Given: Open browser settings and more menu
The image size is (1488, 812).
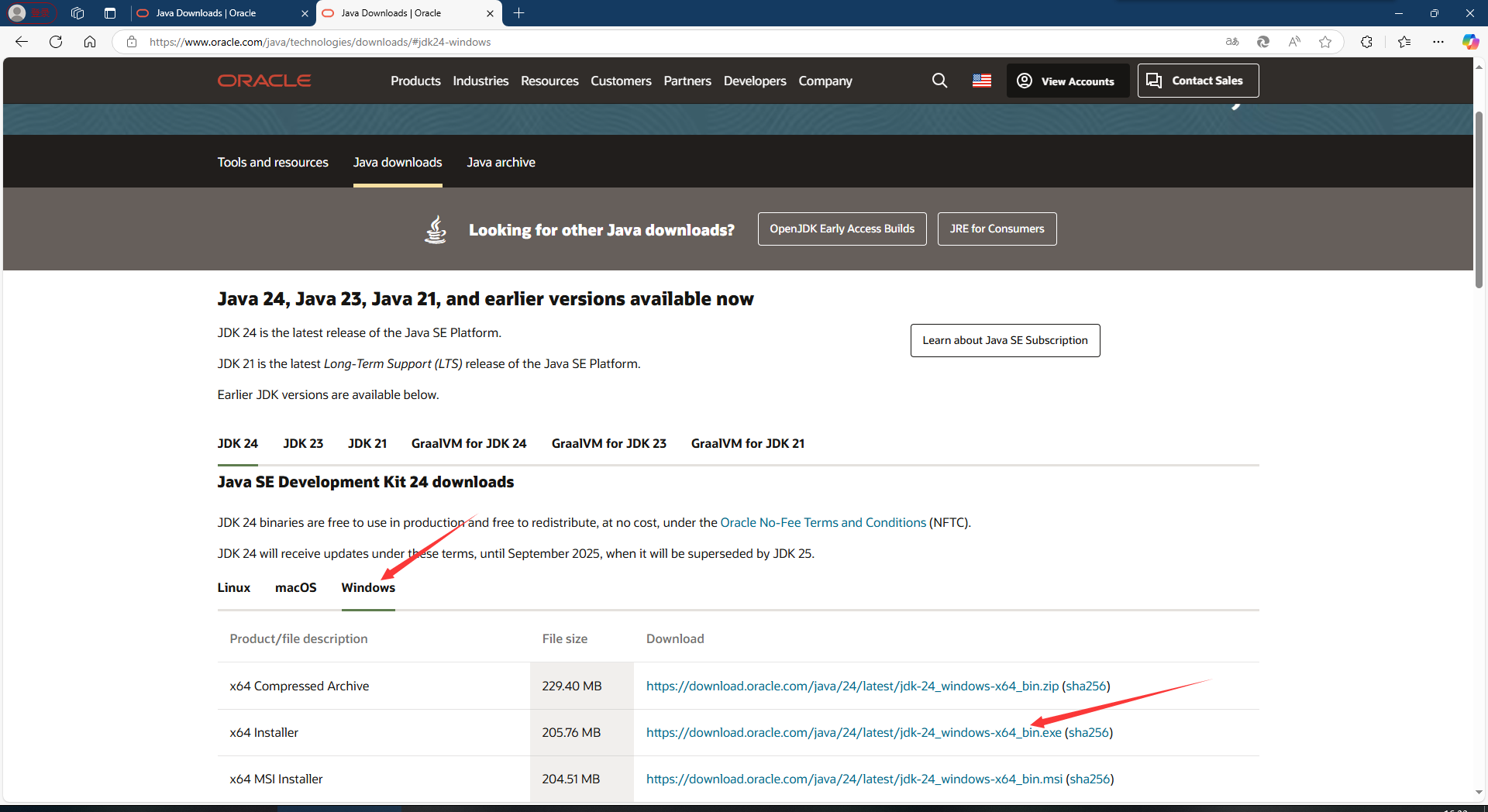Looking at the screenshot, I should pos(1438,42).
